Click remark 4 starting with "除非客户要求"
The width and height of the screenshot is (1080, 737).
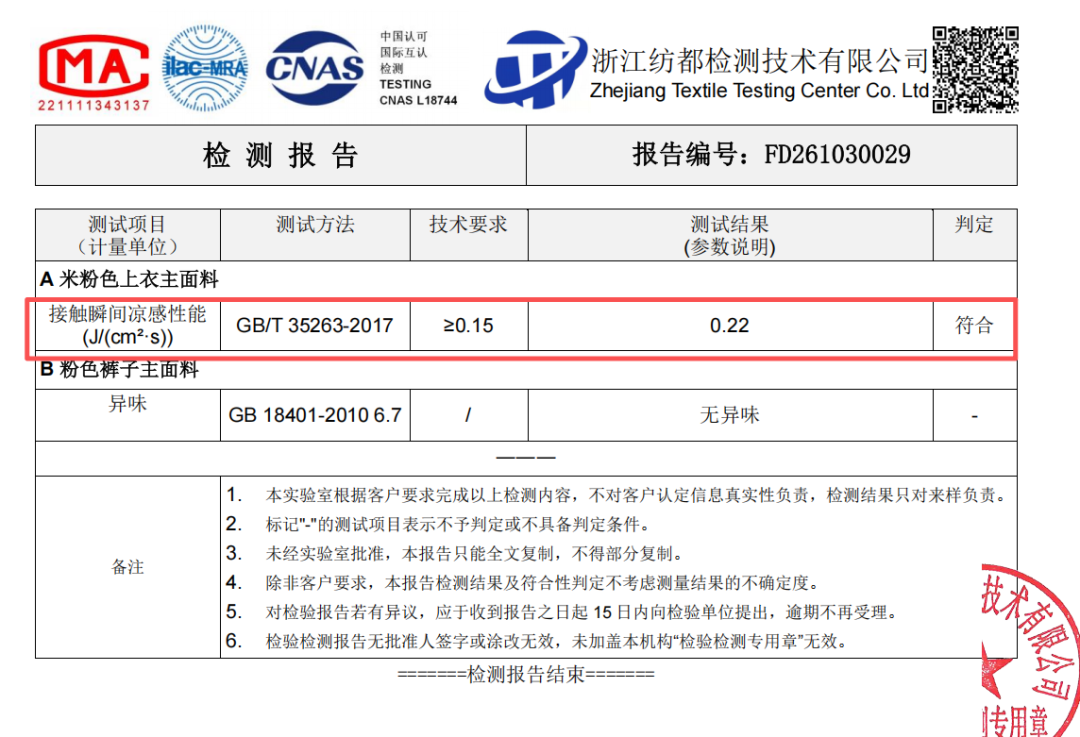pyautogui.click(x=523, y=583)
